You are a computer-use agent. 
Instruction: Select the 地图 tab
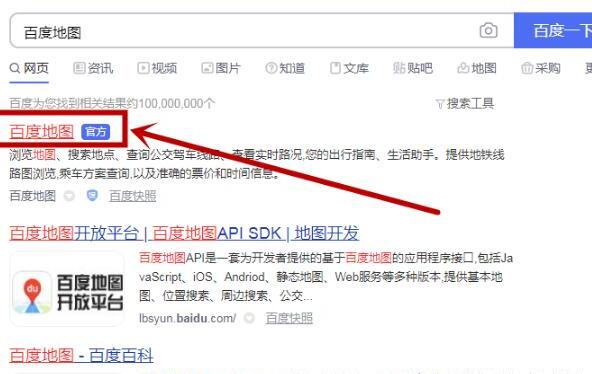(x=477, y=68)
